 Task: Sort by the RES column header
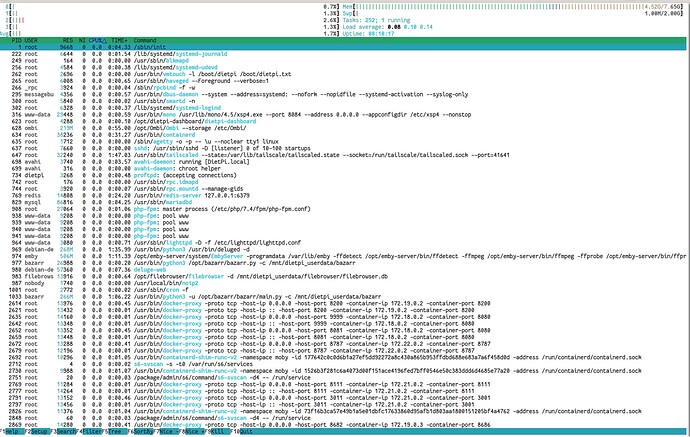[x=68, y=40]
